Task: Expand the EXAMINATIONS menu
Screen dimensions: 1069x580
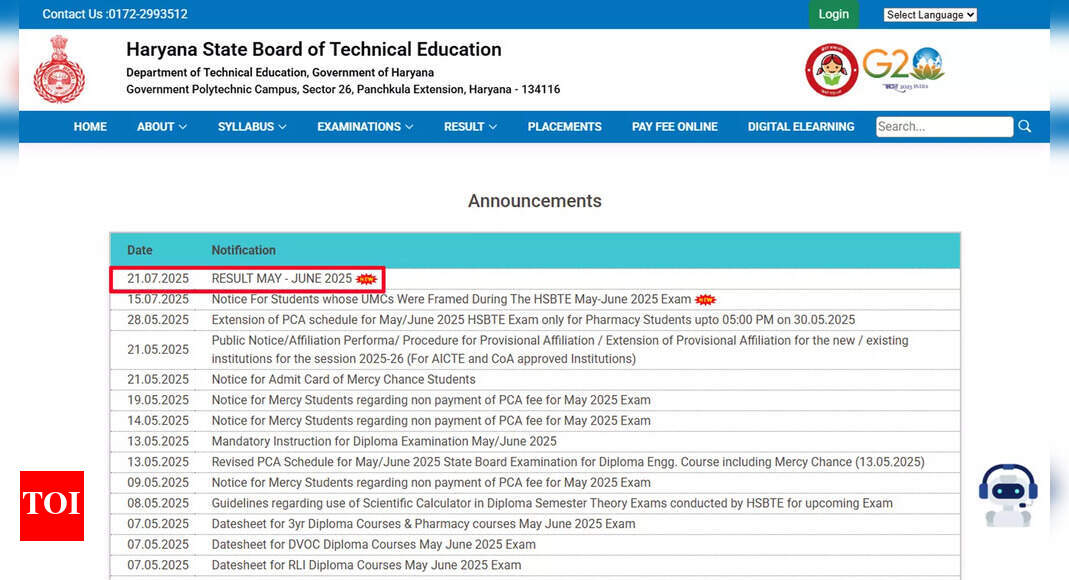Action: pos(365,127)
